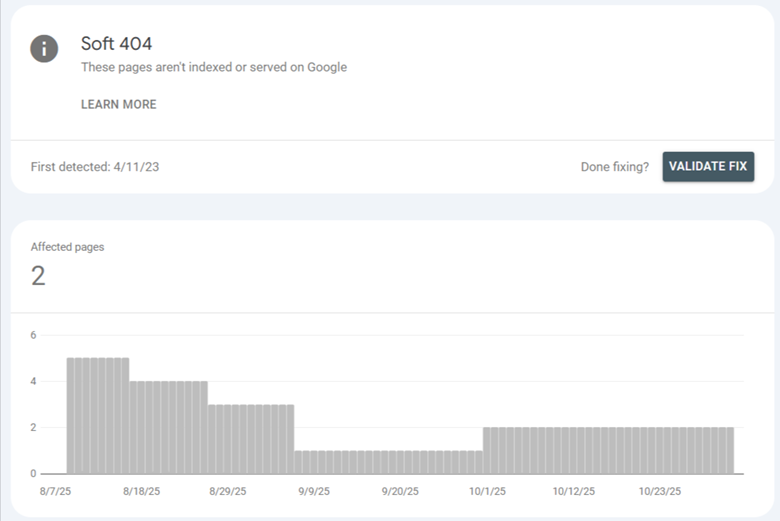This screenshot has width=780, height=521.
Task: Click the 9/9/25 x-axis date label
Action: (317, 492)
